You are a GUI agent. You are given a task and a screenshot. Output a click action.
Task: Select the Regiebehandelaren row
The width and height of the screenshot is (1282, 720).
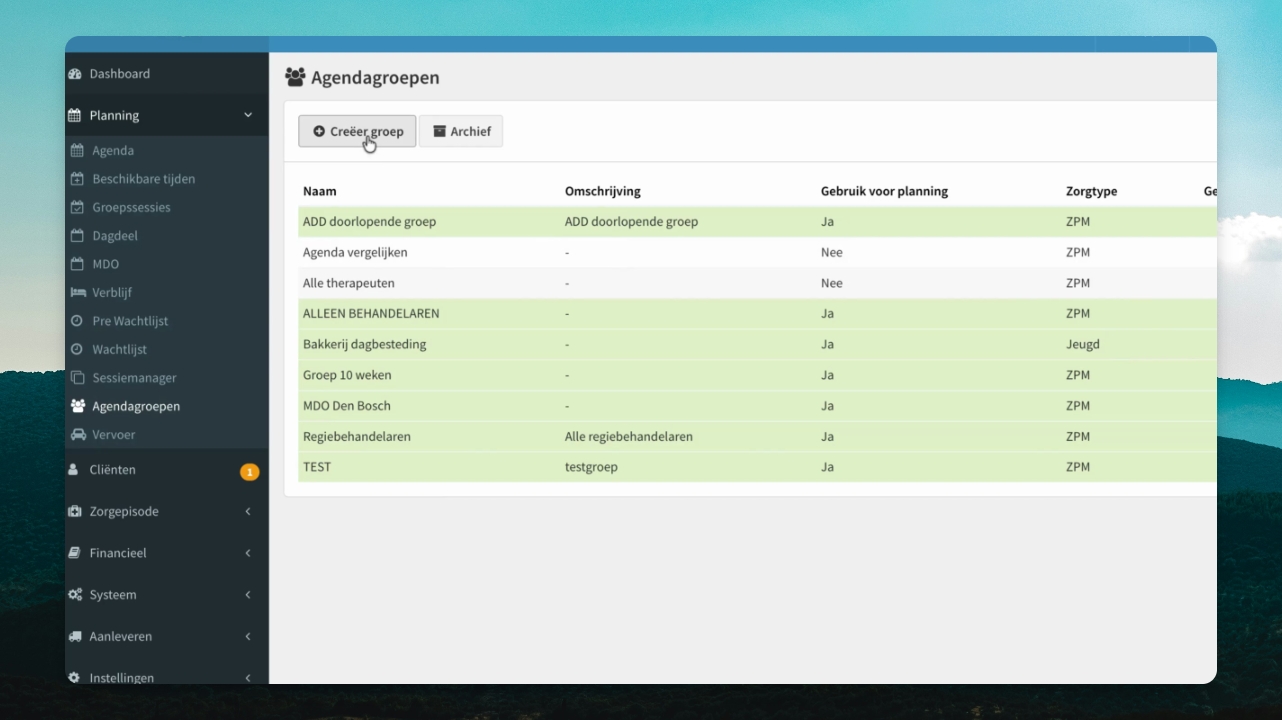[x=757, y=437]
